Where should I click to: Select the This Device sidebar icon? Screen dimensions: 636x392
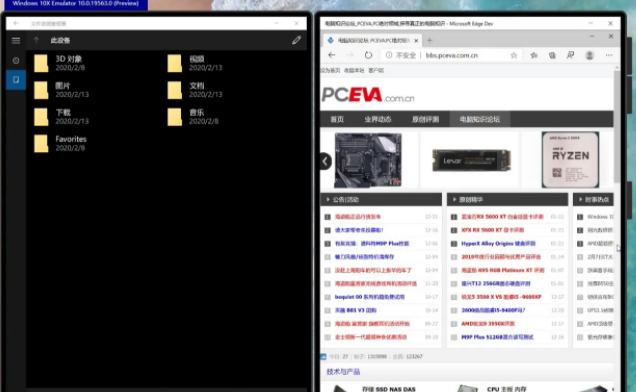16,80
